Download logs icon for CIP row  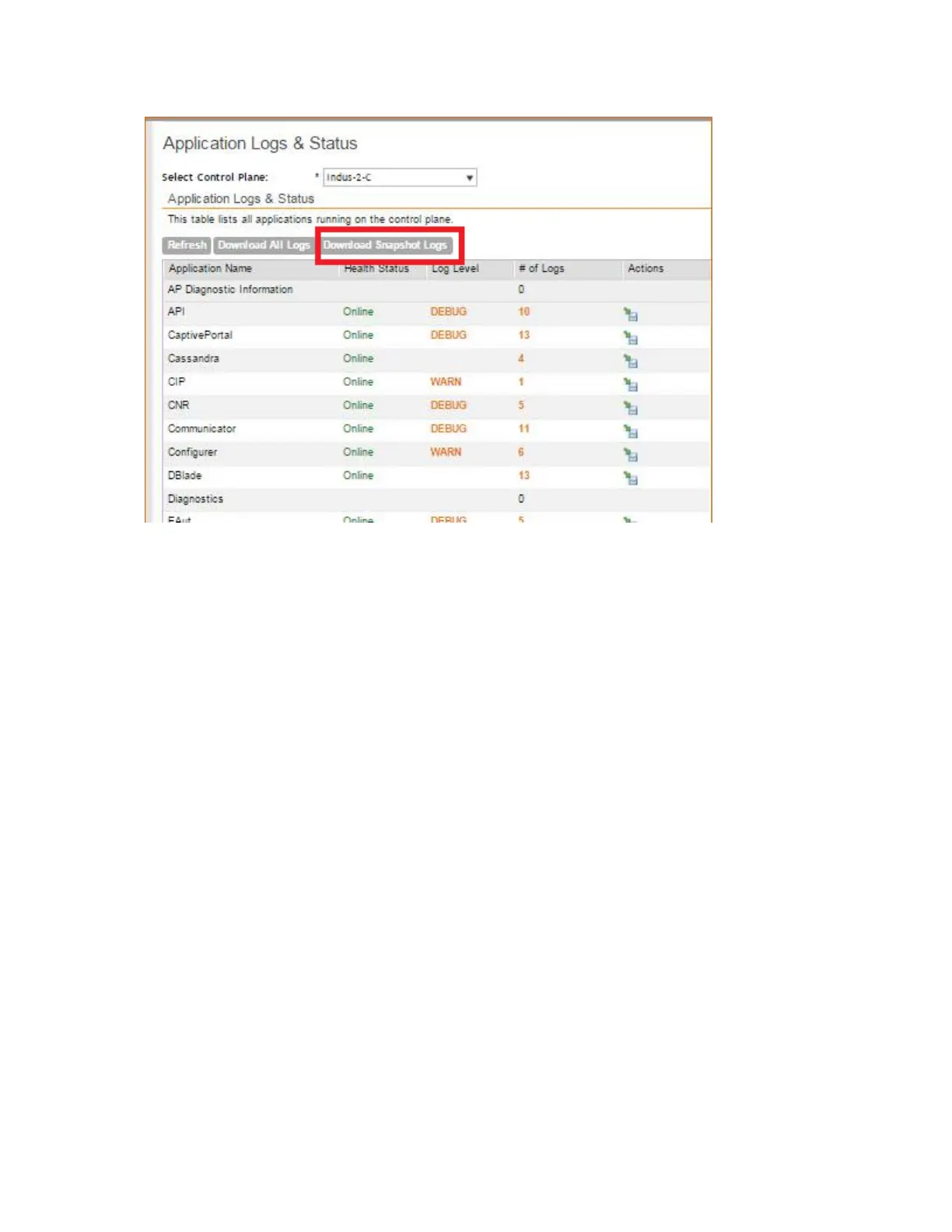click(x=631, y=384)
